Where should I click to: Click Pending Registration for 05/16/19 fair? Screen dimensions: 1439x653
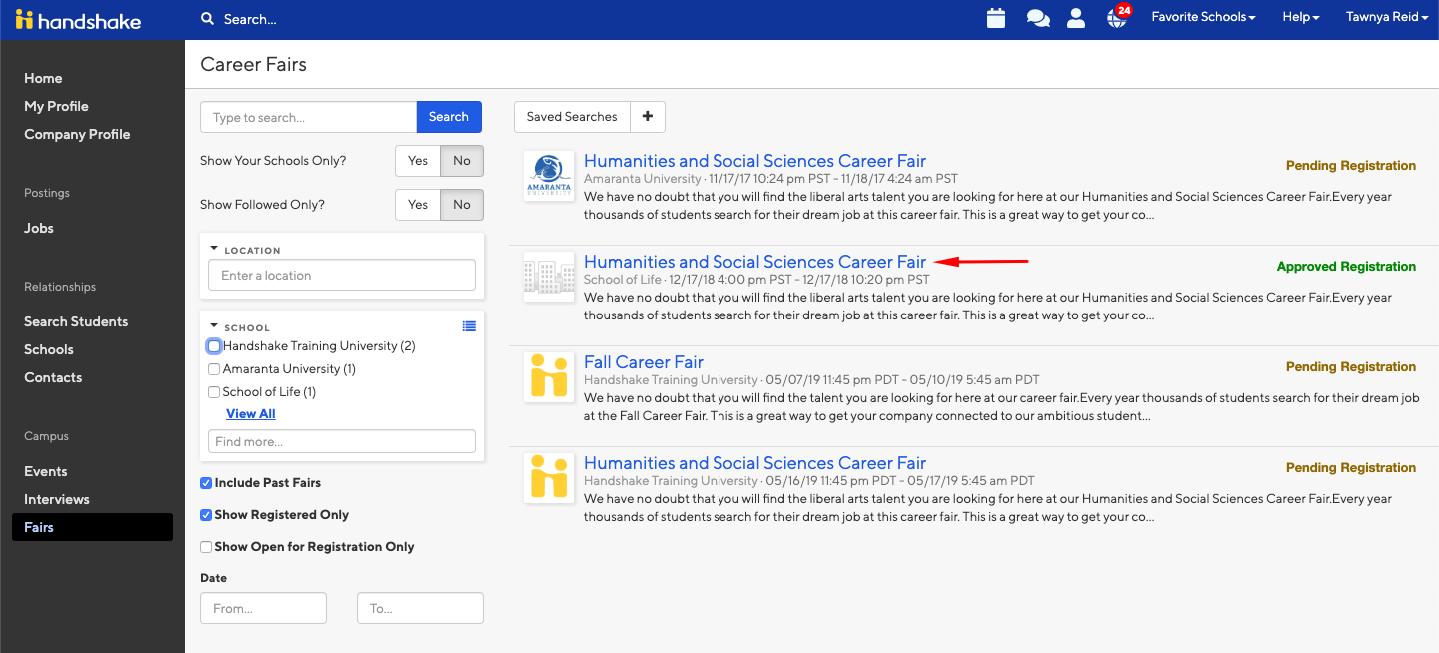point(1351,468)
